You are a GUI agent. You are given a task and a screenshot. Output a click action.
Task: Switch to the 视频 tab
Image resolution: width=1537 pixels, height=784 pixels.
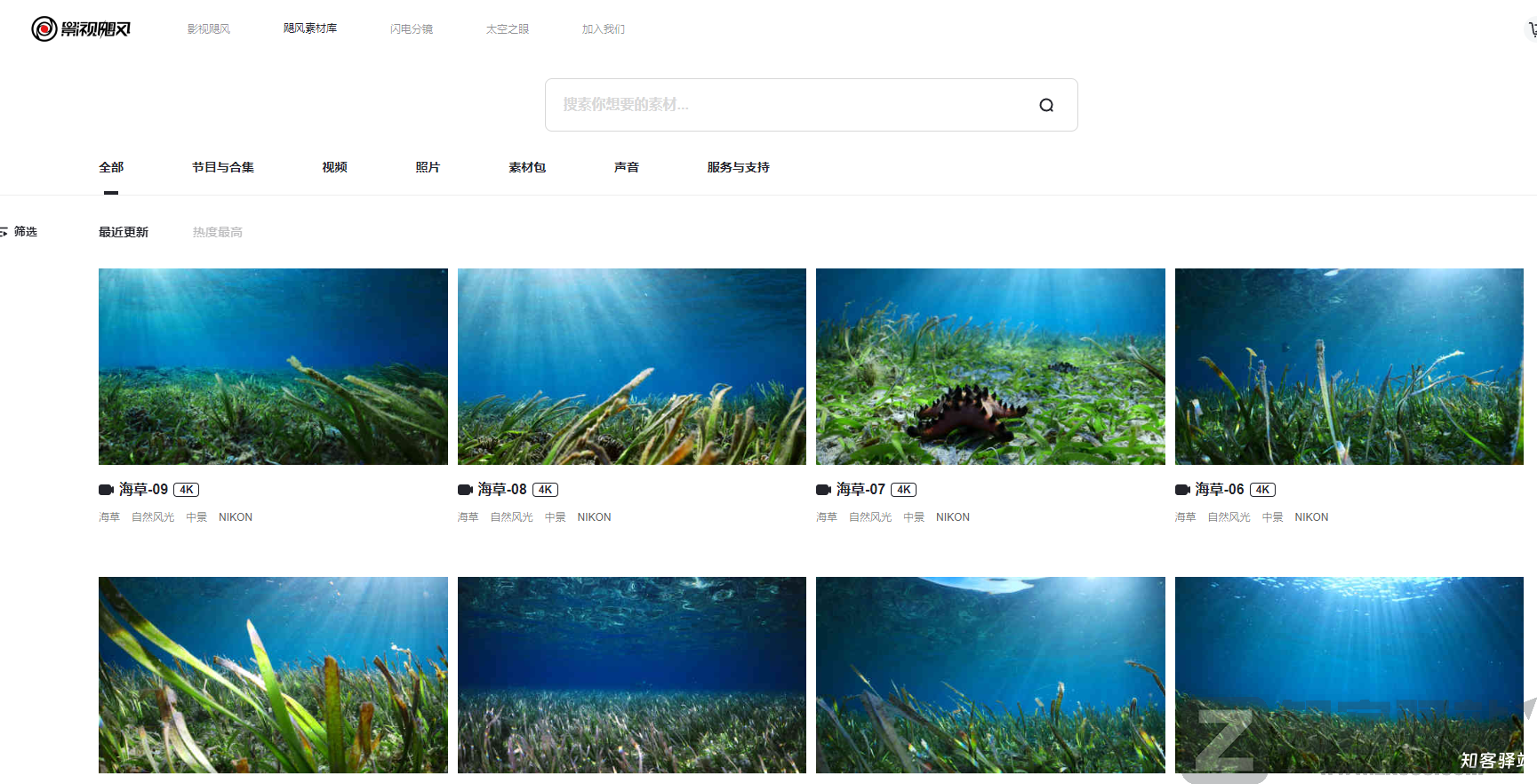[334, 167]
